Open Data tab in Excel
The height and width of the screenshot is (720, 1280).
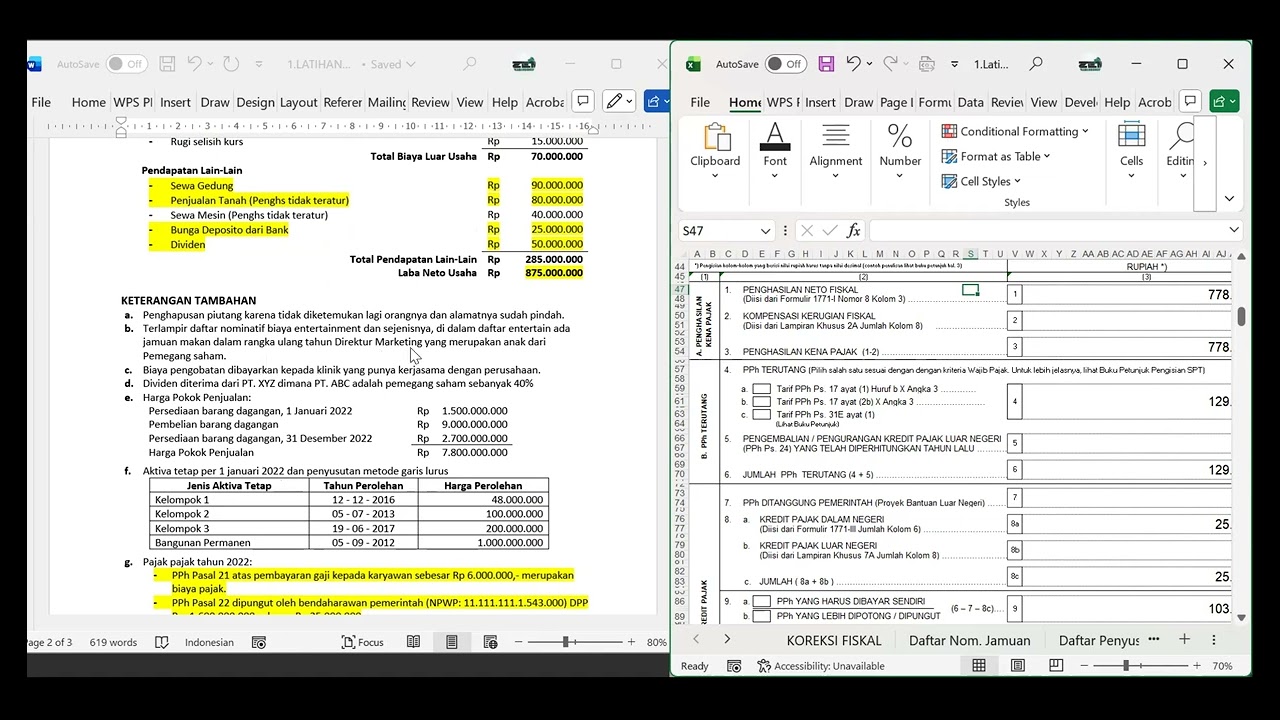click(970, 102)
